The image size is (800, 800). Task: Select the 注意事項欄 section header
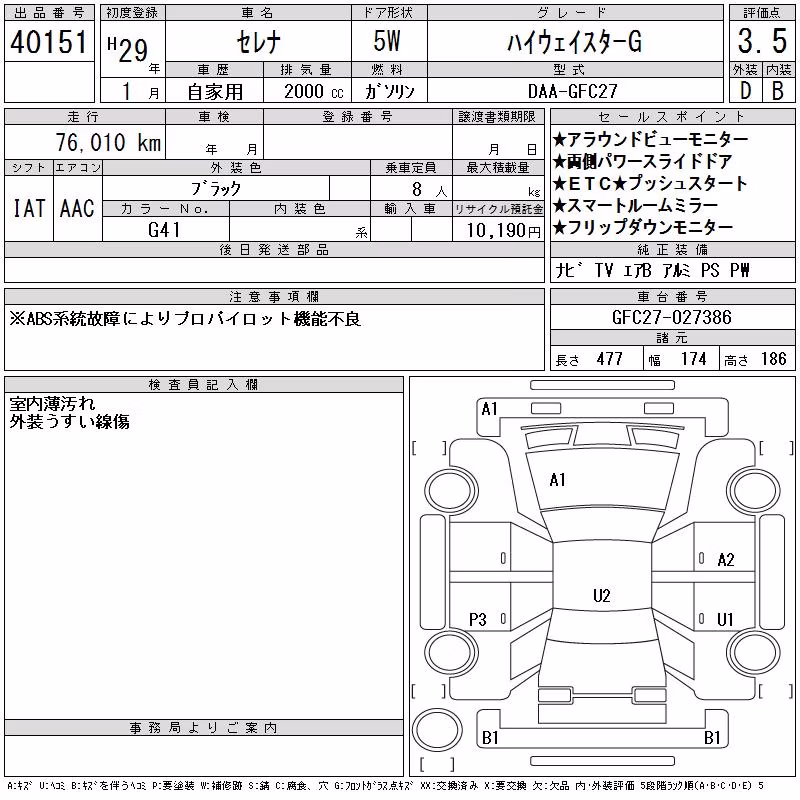[x=274, y=297]
